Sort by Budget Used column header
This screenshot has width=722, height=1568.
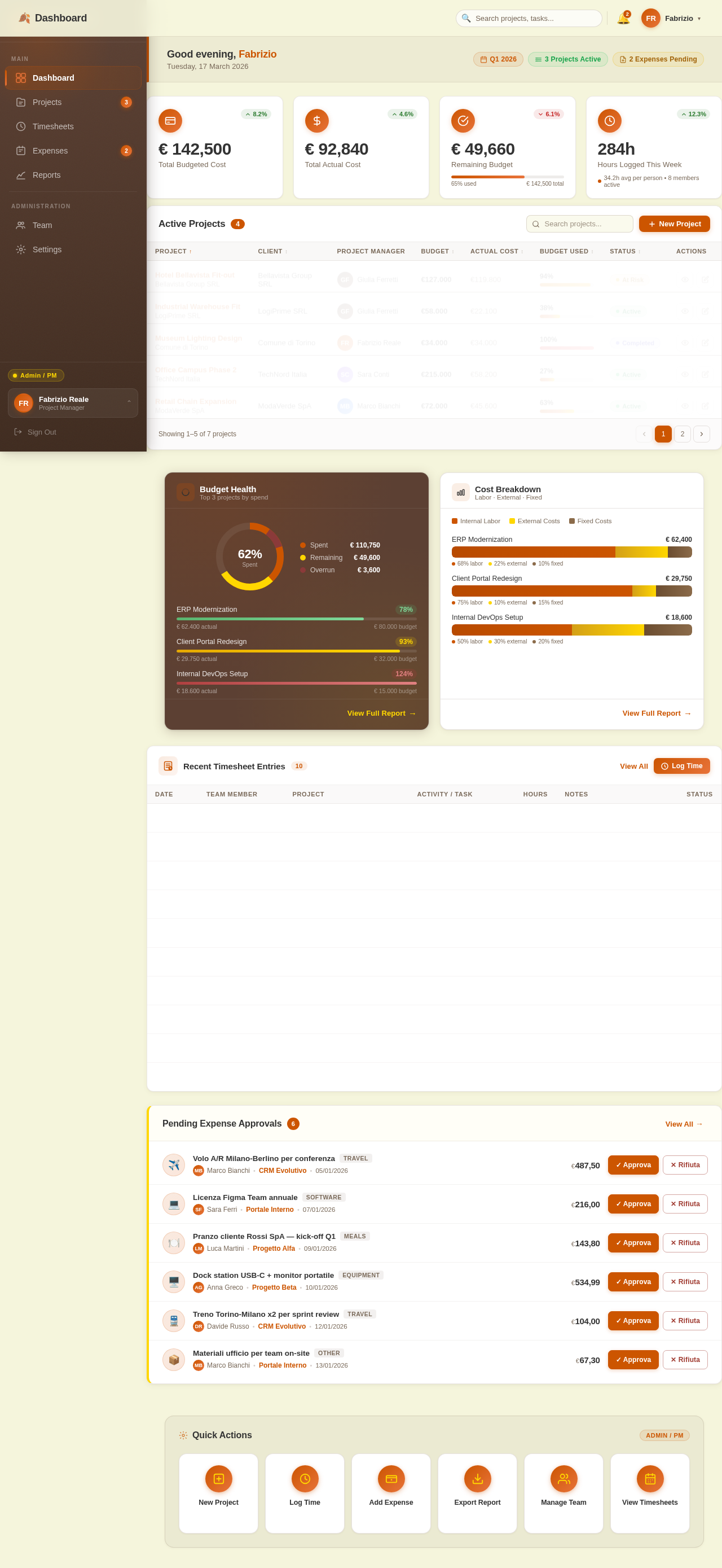[x=566, y=251]
